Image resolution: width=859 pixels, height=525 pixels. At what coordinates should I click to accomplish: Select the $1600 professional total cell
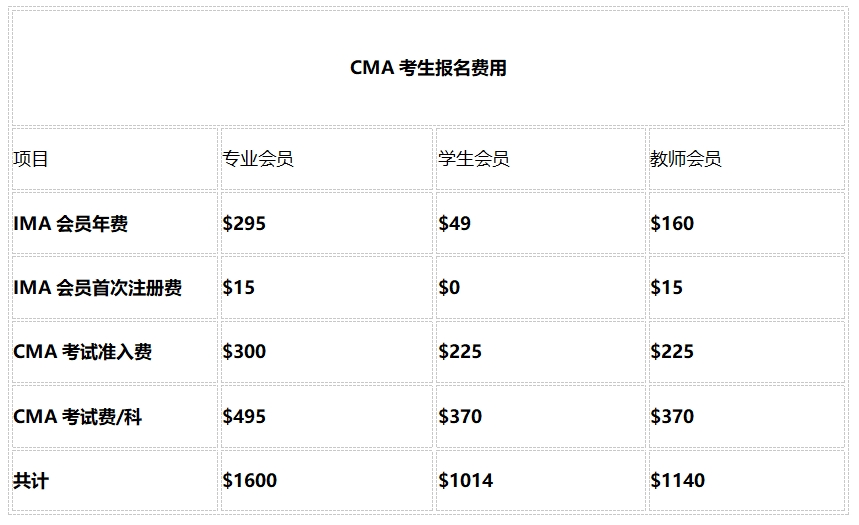tap(250, 480)
